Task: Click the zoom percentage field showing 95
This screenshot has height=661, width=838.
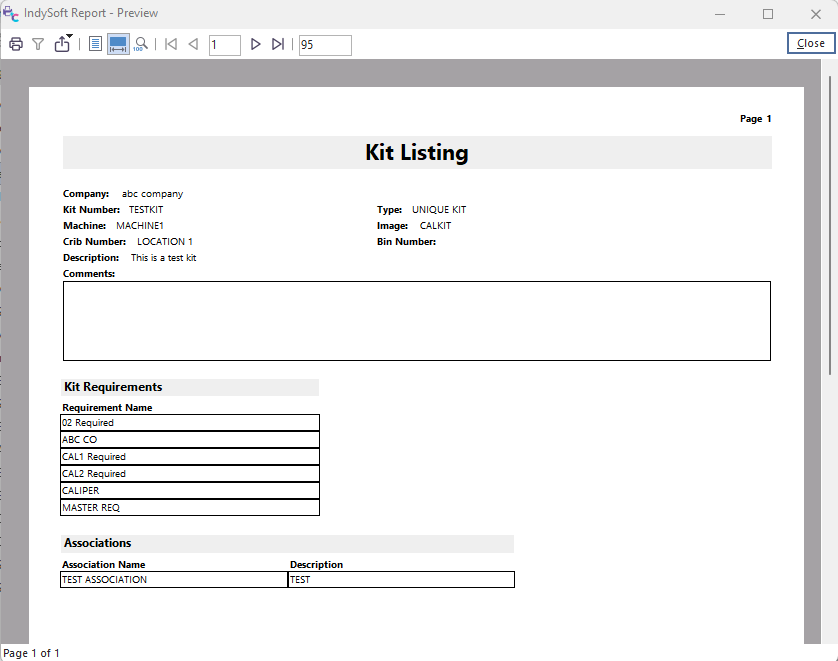Action: coord(325,45)
